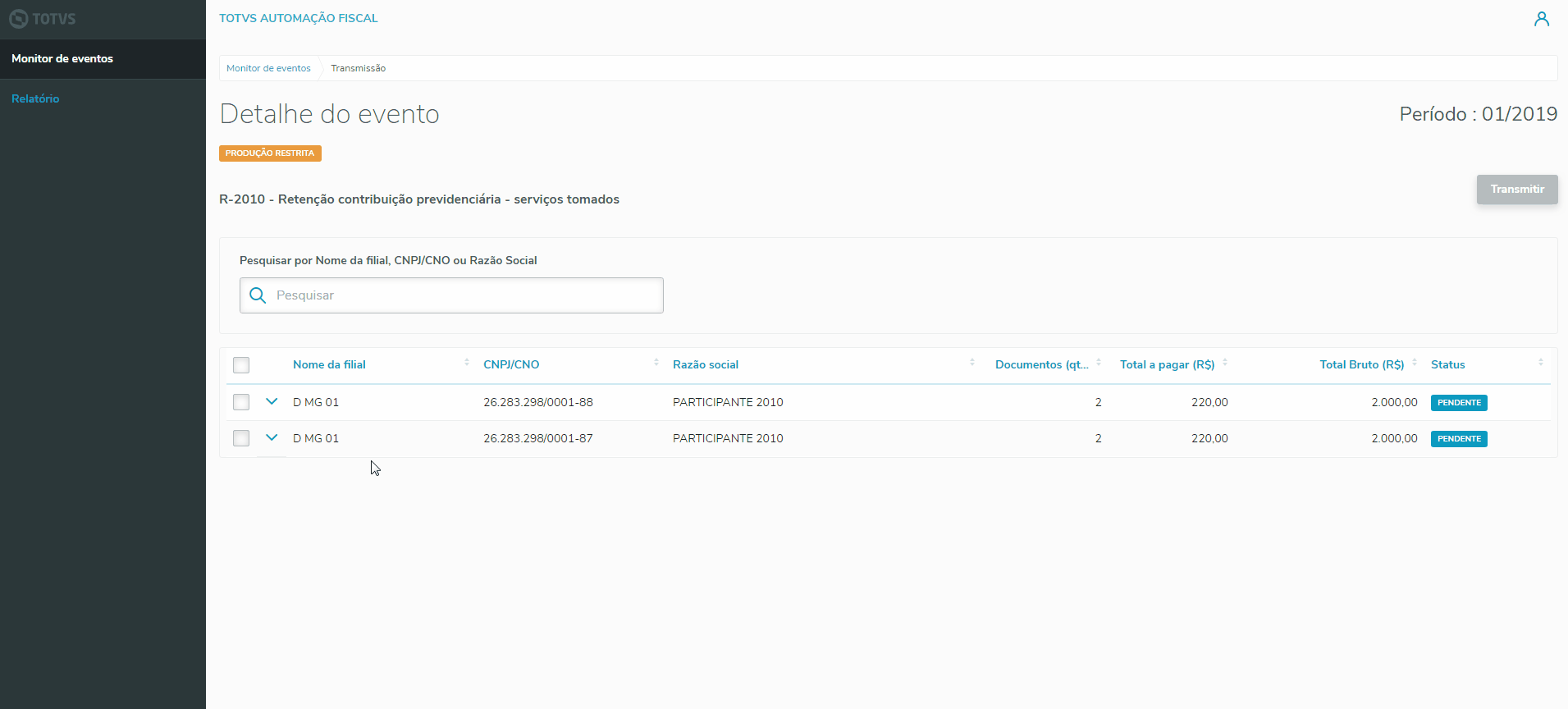Click the Nome da filial column header
This screenshot has width=1568, height=709.
click(329, 364)
